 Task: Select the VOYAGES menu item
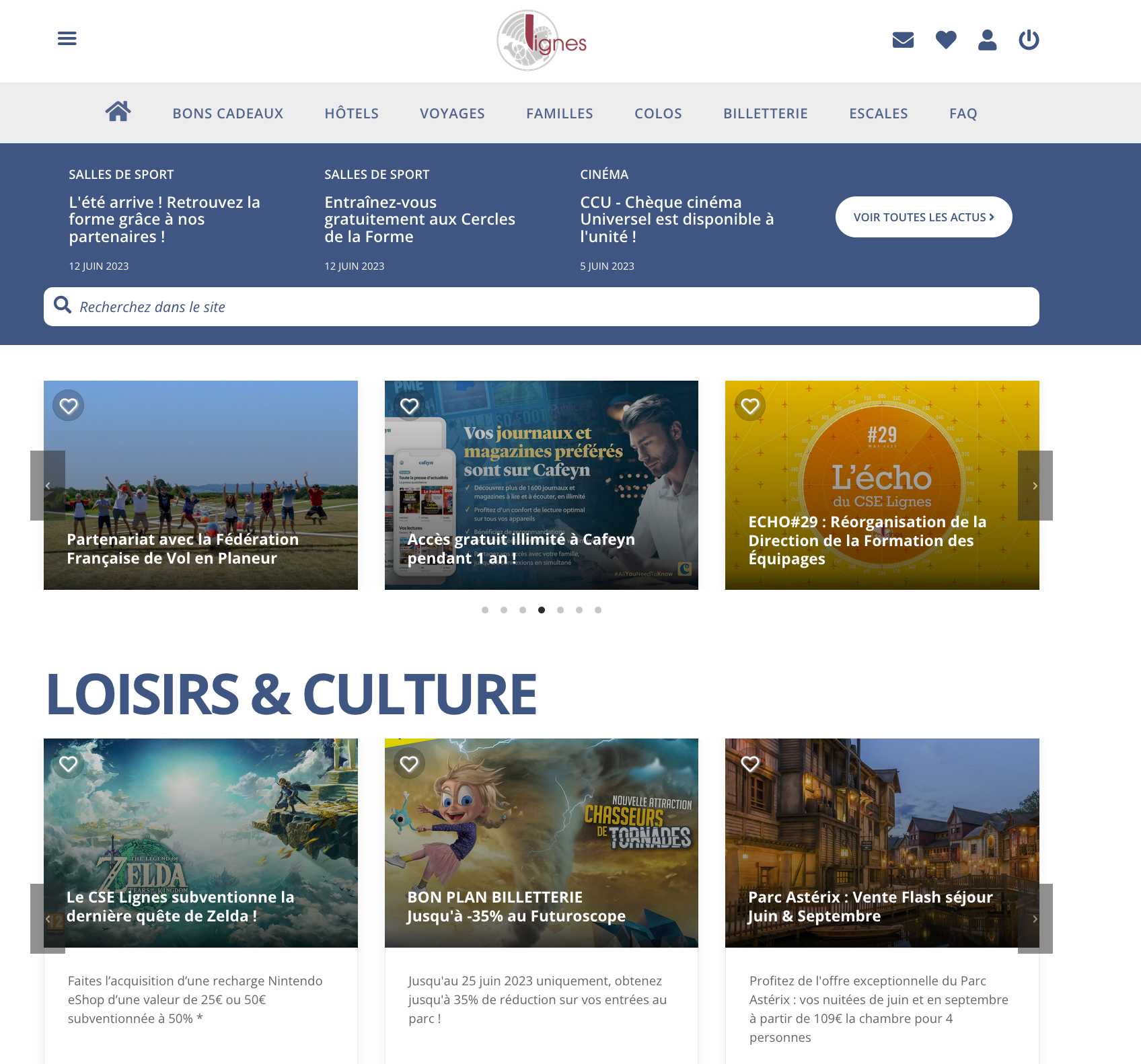[x=452, y=114]
